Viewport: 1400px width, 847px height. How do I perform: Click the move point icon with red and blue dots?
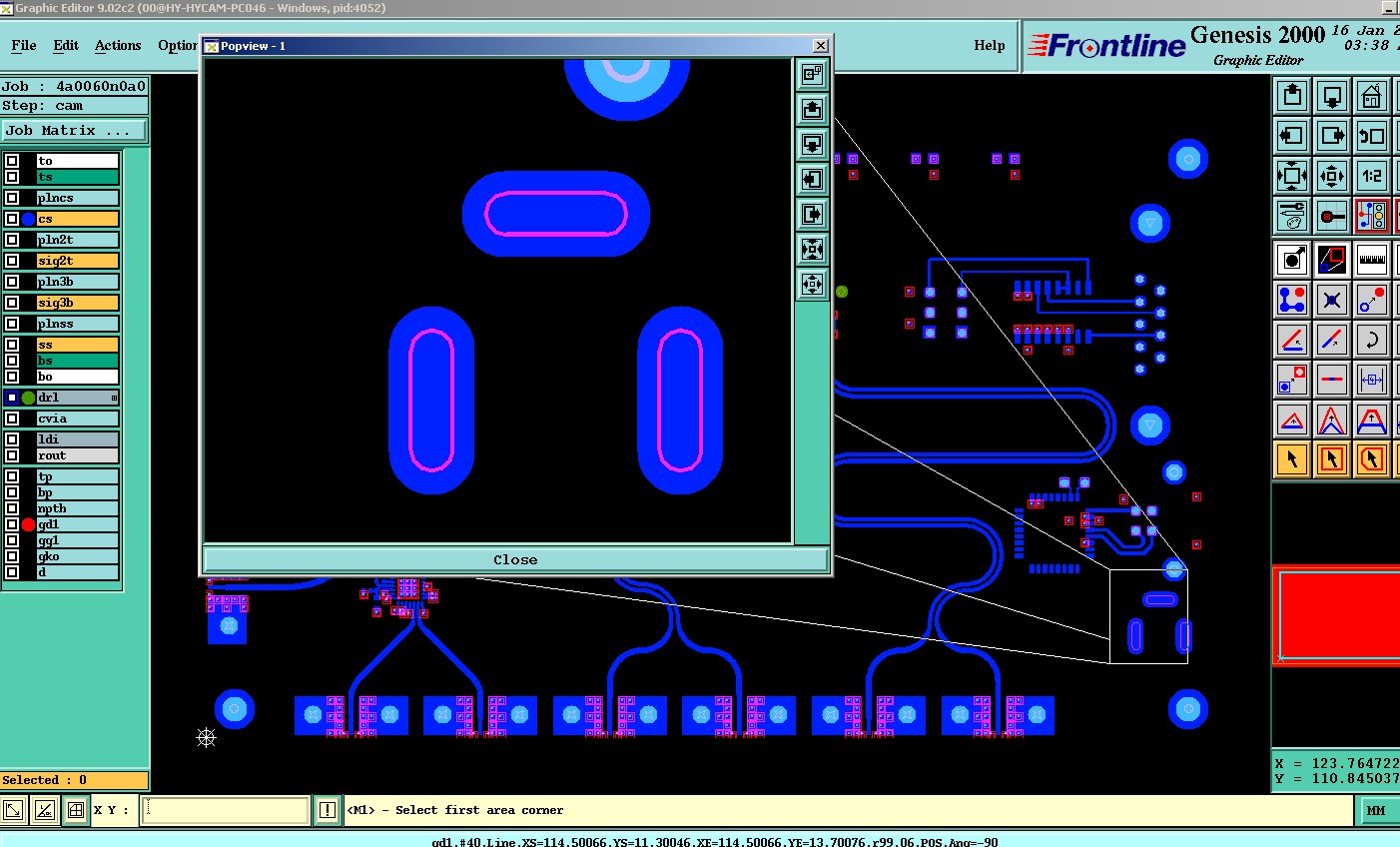click(x=1372, y=300)
